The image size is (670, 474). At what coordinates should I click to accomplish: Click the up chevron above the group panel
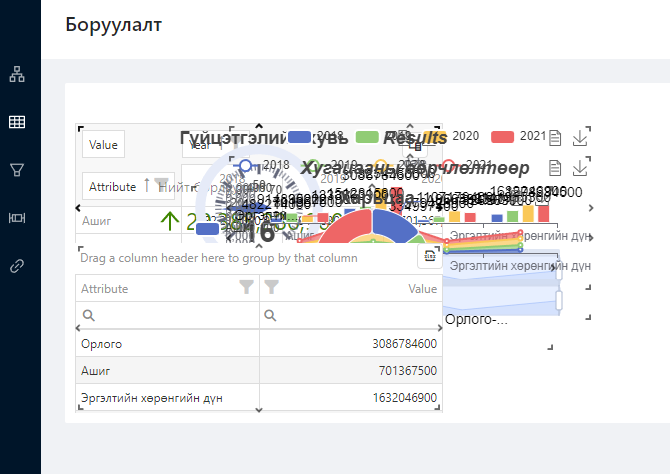point(259,246)
